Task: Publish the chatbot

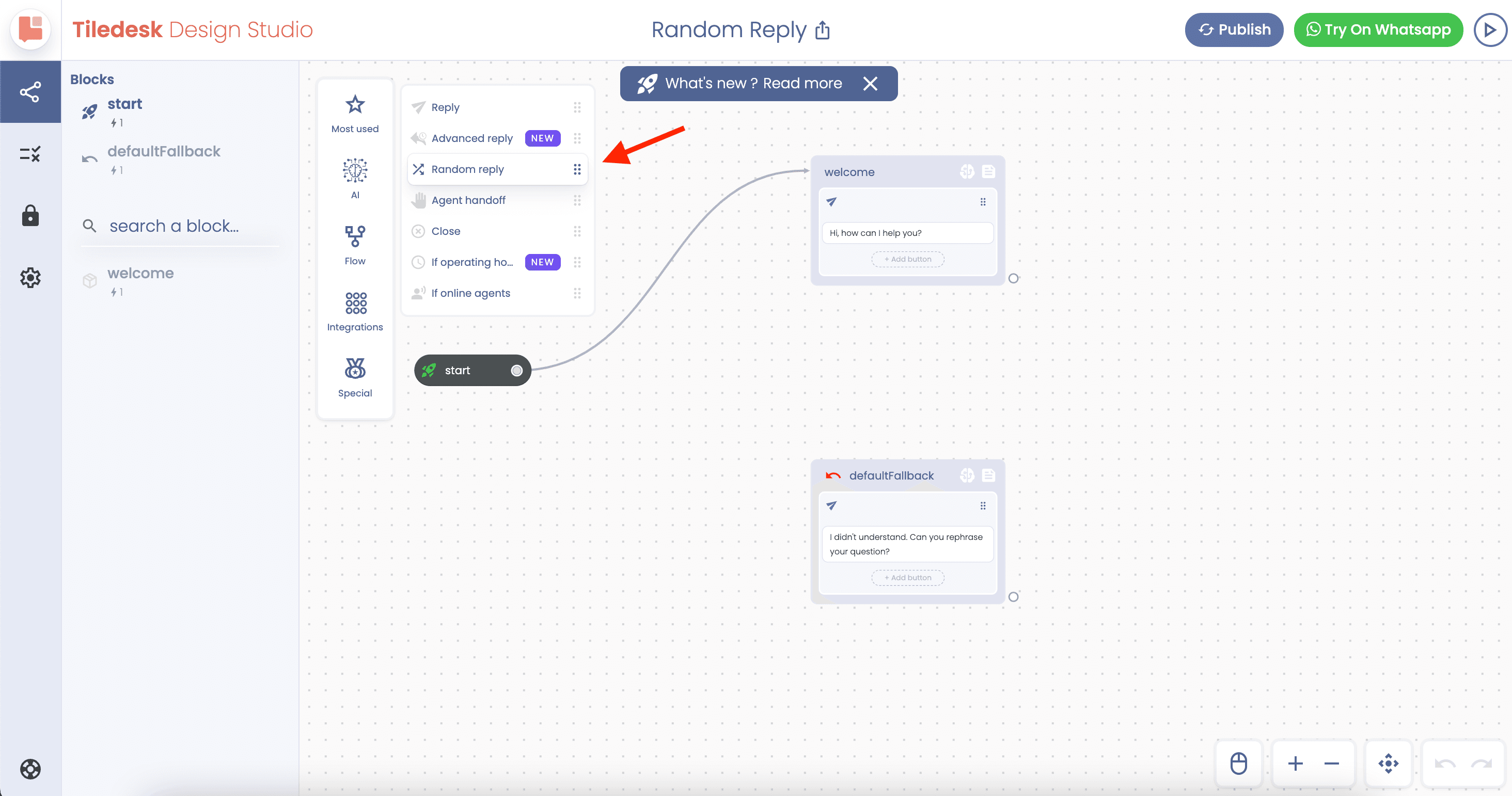Action: pos(1234,29)
